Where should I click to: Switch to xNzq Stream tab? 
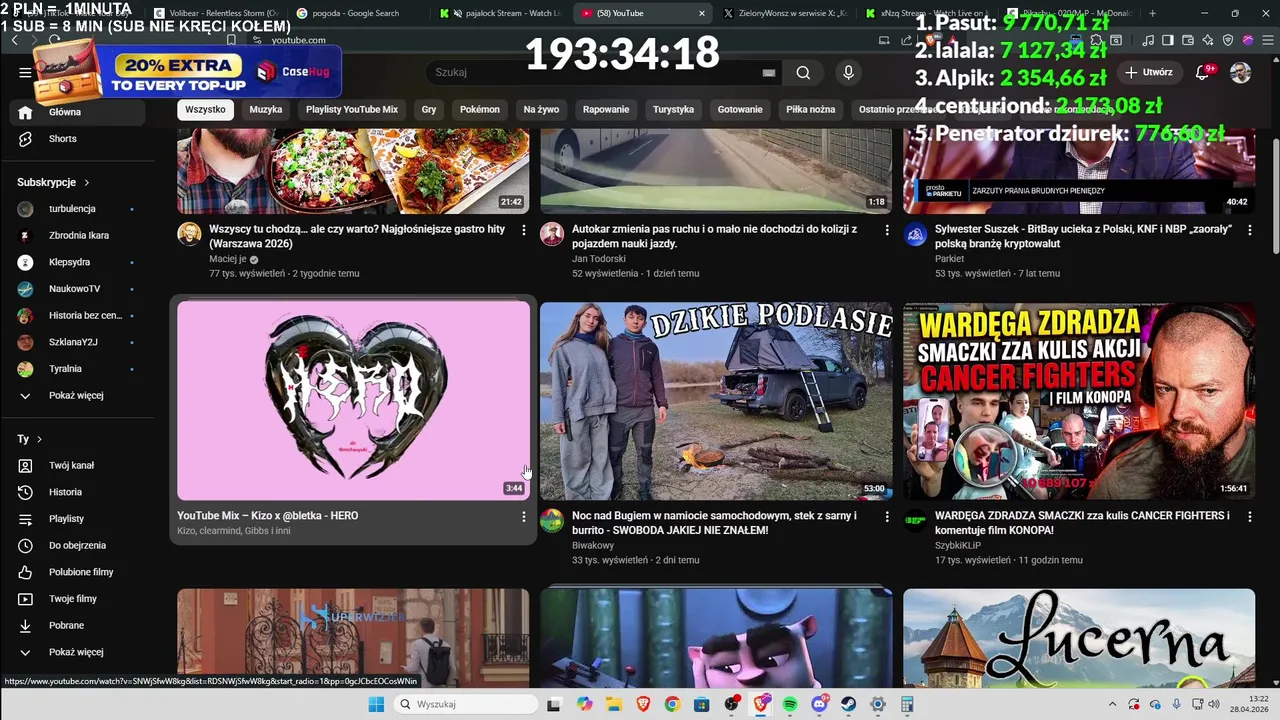930,13
